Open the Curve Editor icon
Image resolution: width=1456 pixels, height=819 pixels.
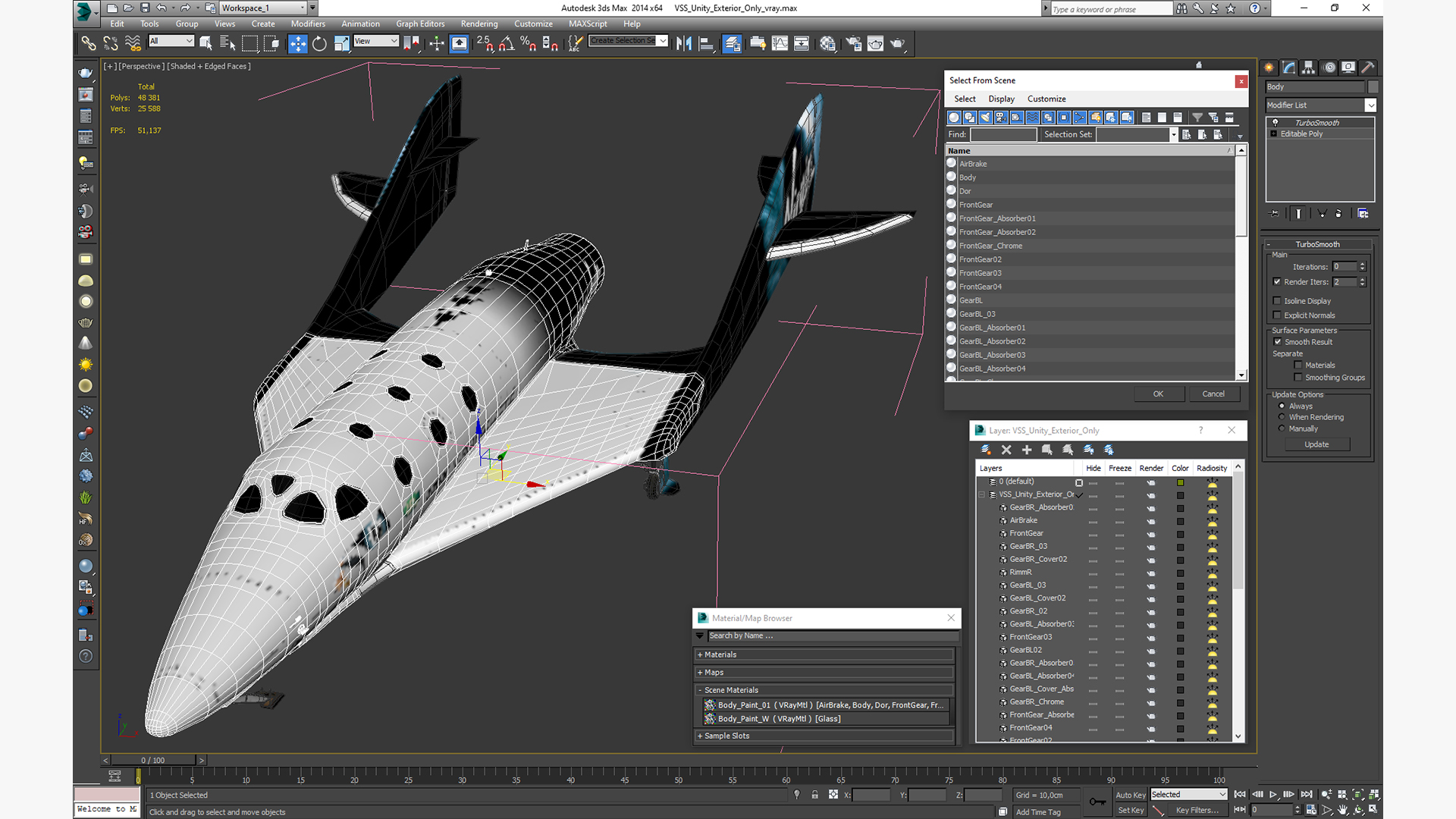click(x=780, y=43)
